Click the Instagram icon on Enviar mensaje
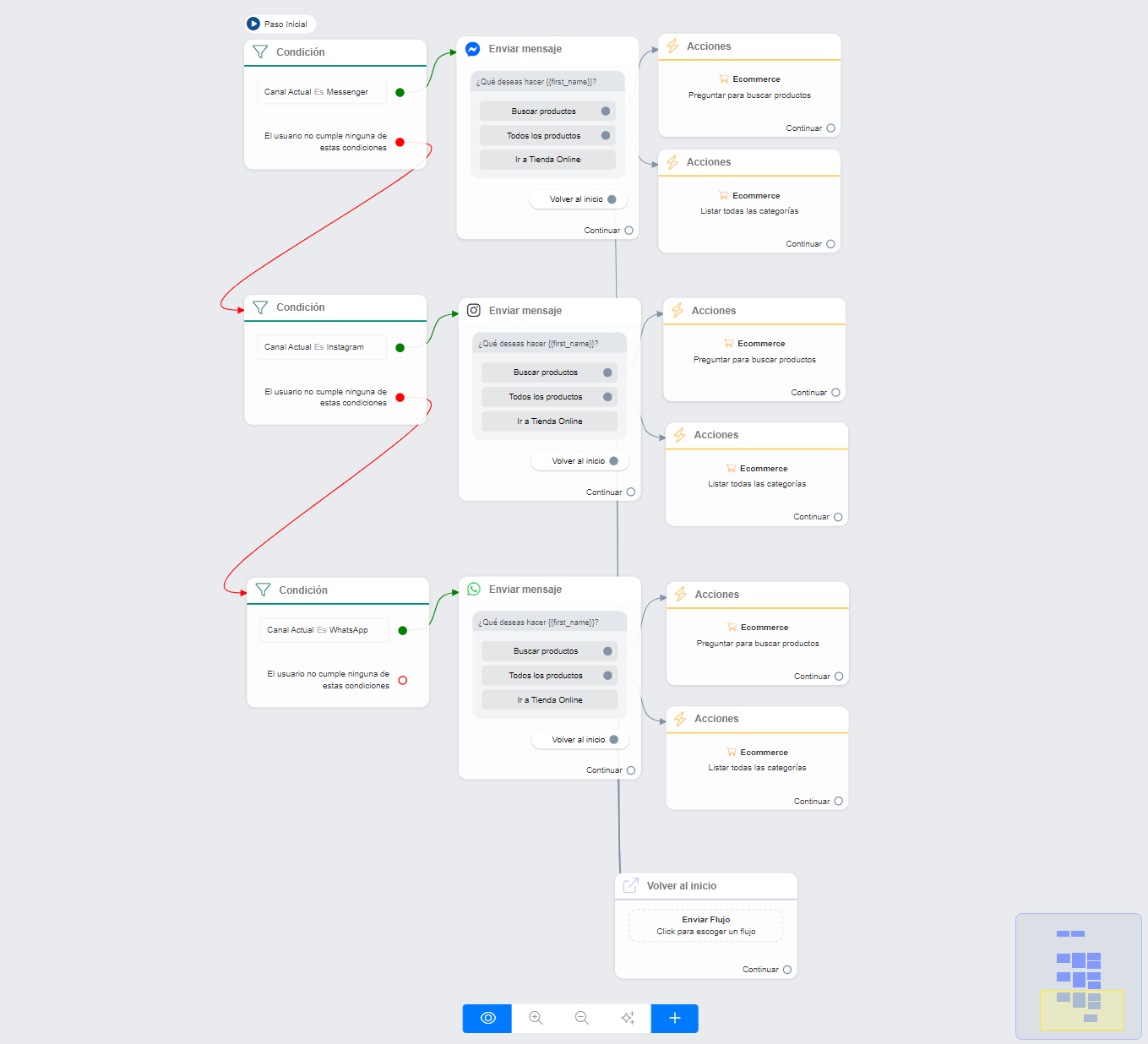1148x1044 pixels. 474,311
